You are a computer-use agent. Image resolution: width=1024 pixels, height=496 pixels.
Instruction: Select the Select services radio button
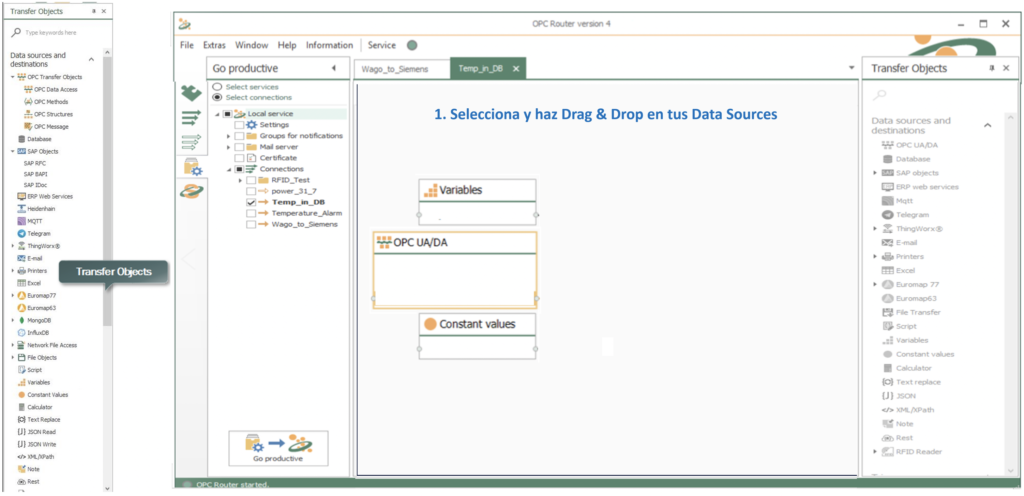tap(217, 87)
